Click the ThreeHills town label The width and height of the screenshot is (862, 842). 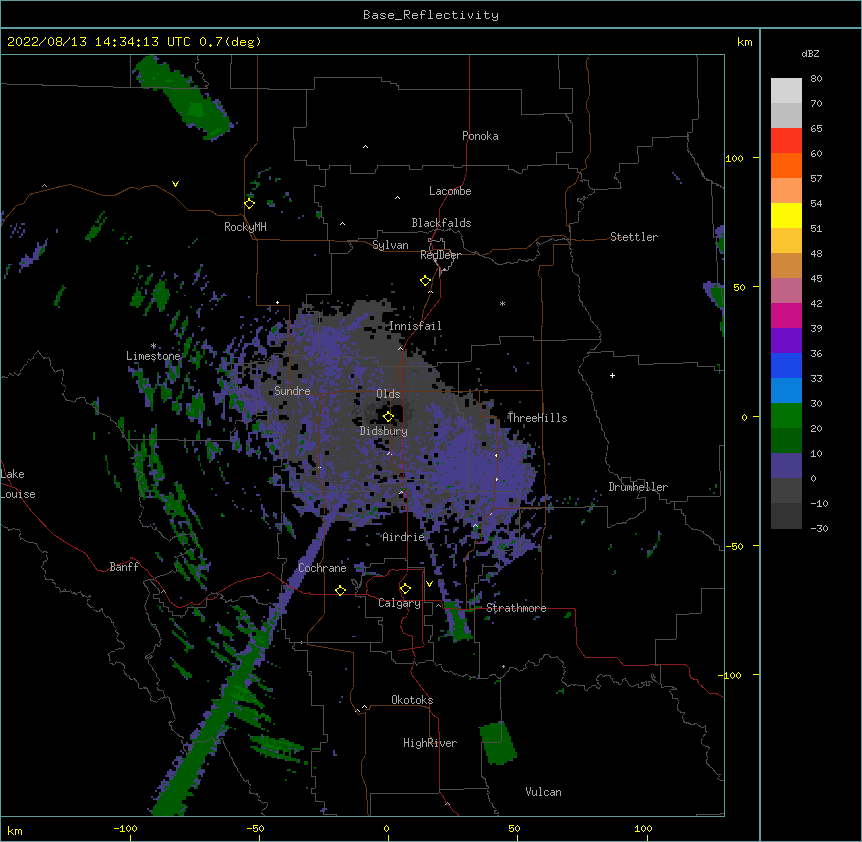pyautogui.click(x=537, y=418)
